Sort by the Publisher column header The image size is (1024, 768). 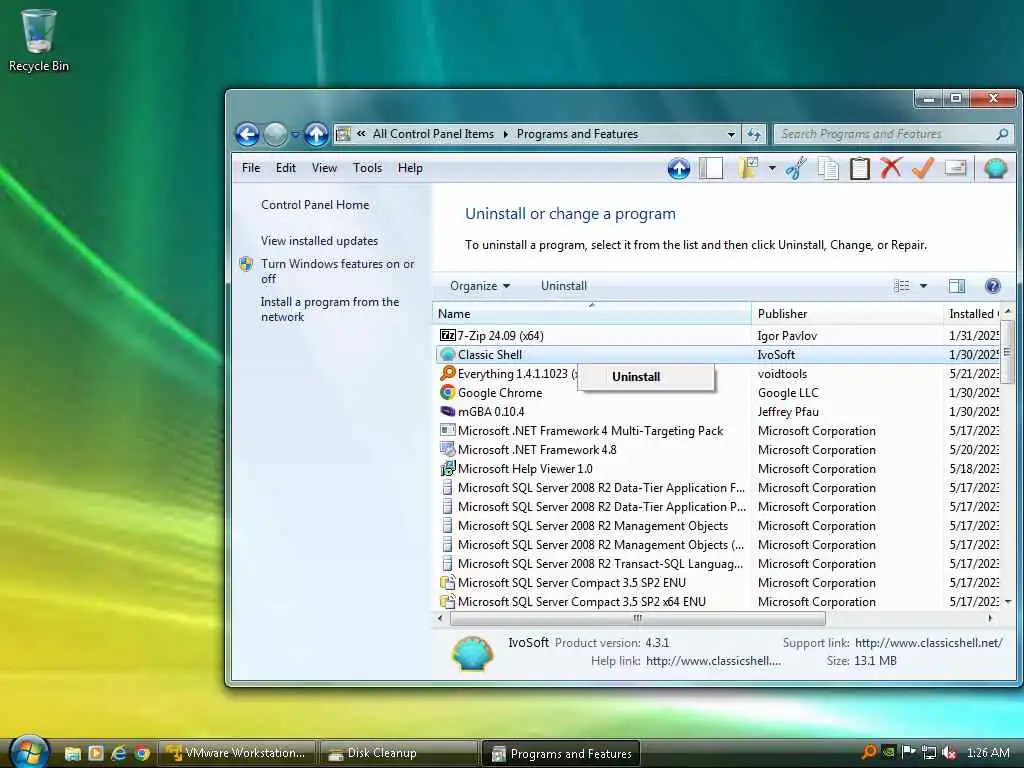847,314
